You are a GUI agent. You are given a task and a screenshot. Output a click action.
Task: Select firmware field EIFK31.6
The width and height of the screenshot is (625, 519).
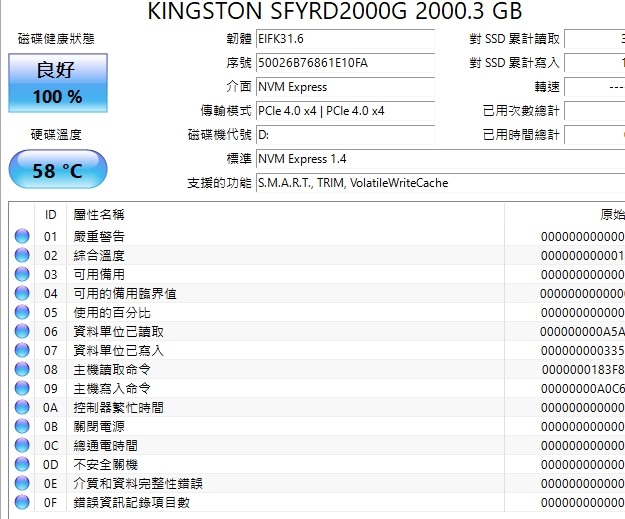point(345,39)
